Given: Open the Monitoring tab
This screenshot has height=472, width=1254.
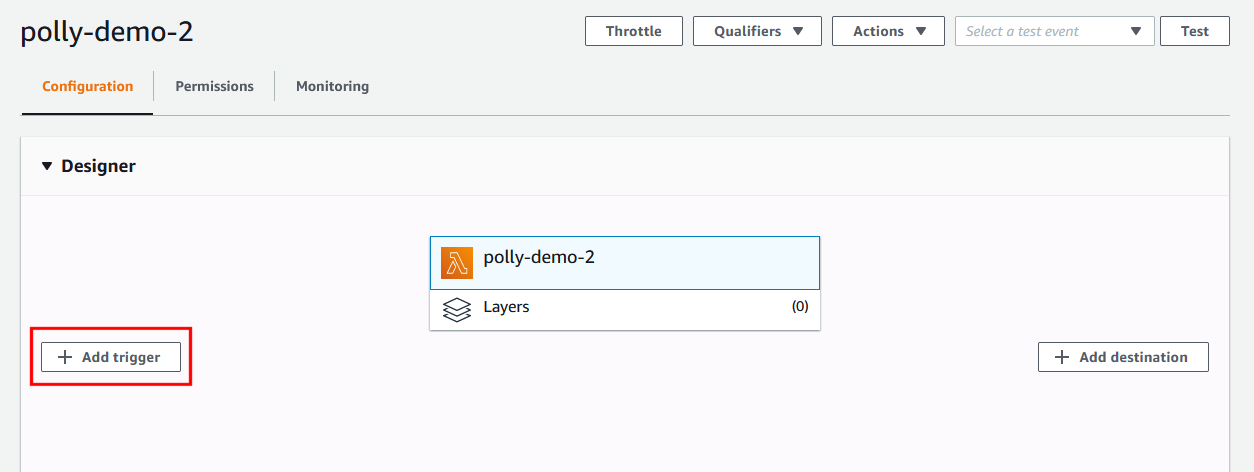Looking at the screenshot, I should 332,86.
